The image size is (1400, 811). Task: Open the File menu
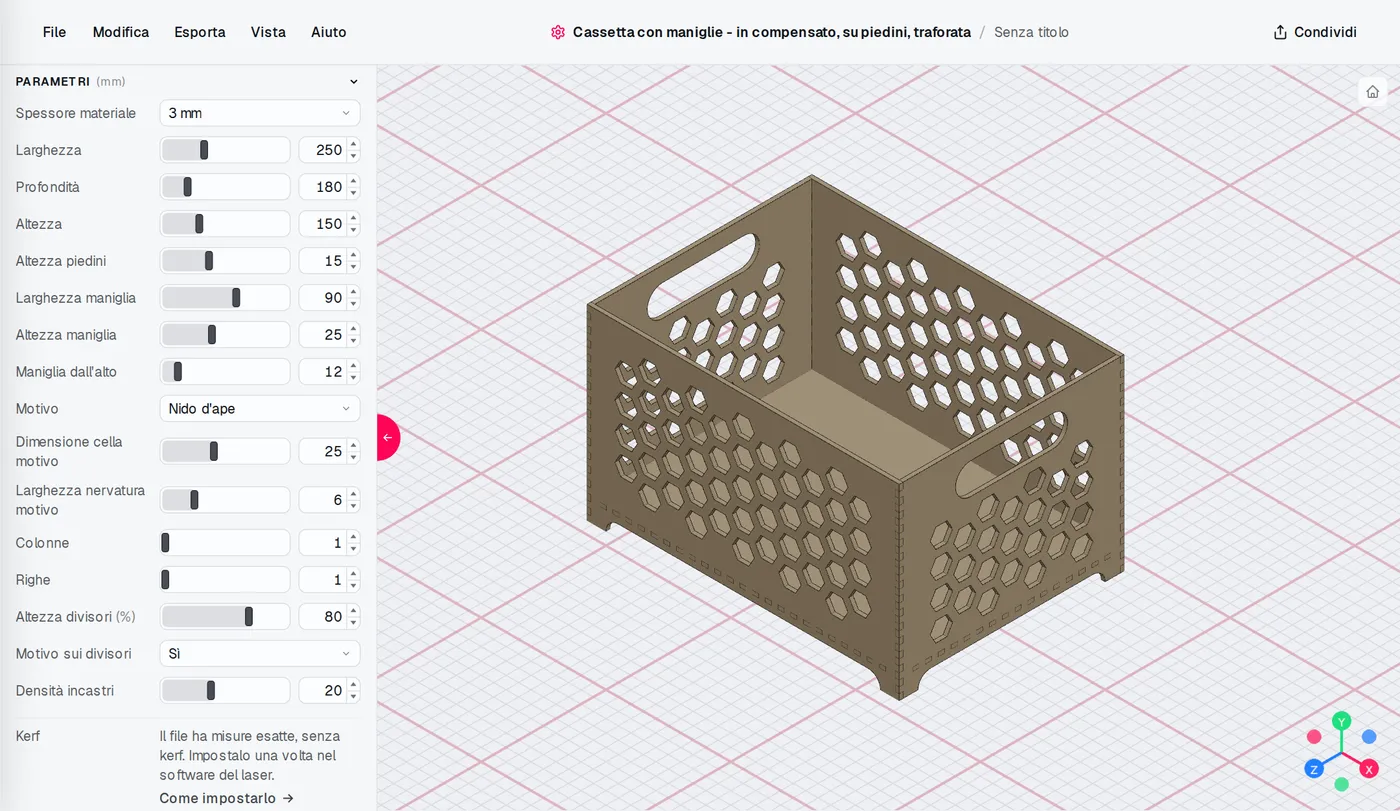(54, 32)
